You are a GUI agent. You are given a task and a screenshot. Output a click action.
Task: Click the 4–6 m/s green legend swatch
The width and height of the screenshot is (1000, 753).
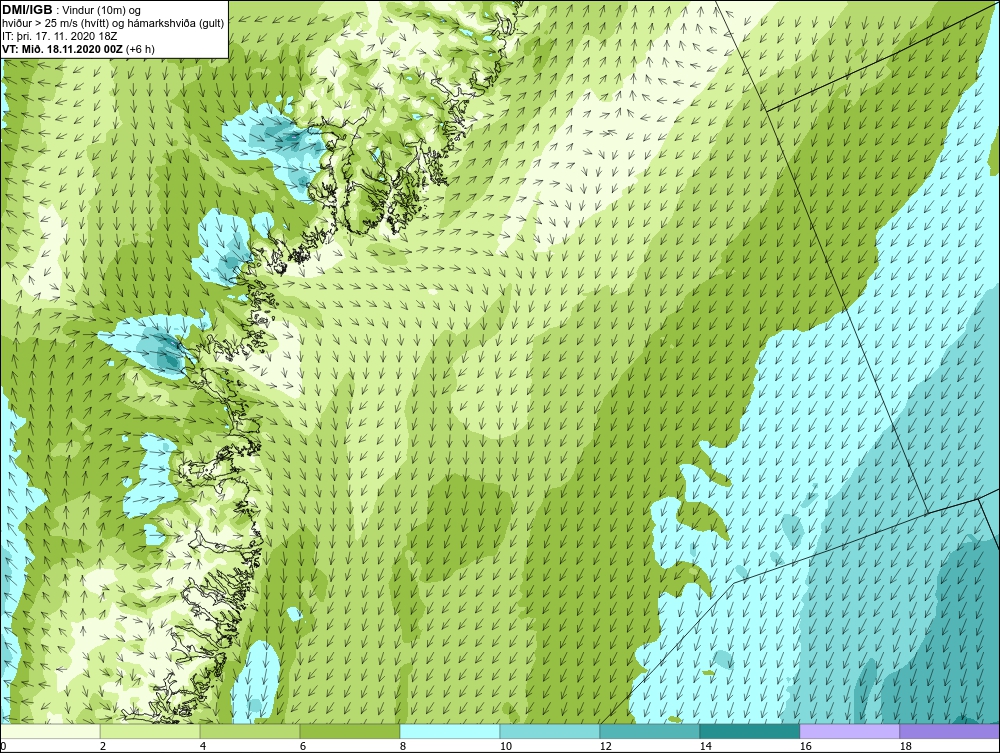coord(250,731)
